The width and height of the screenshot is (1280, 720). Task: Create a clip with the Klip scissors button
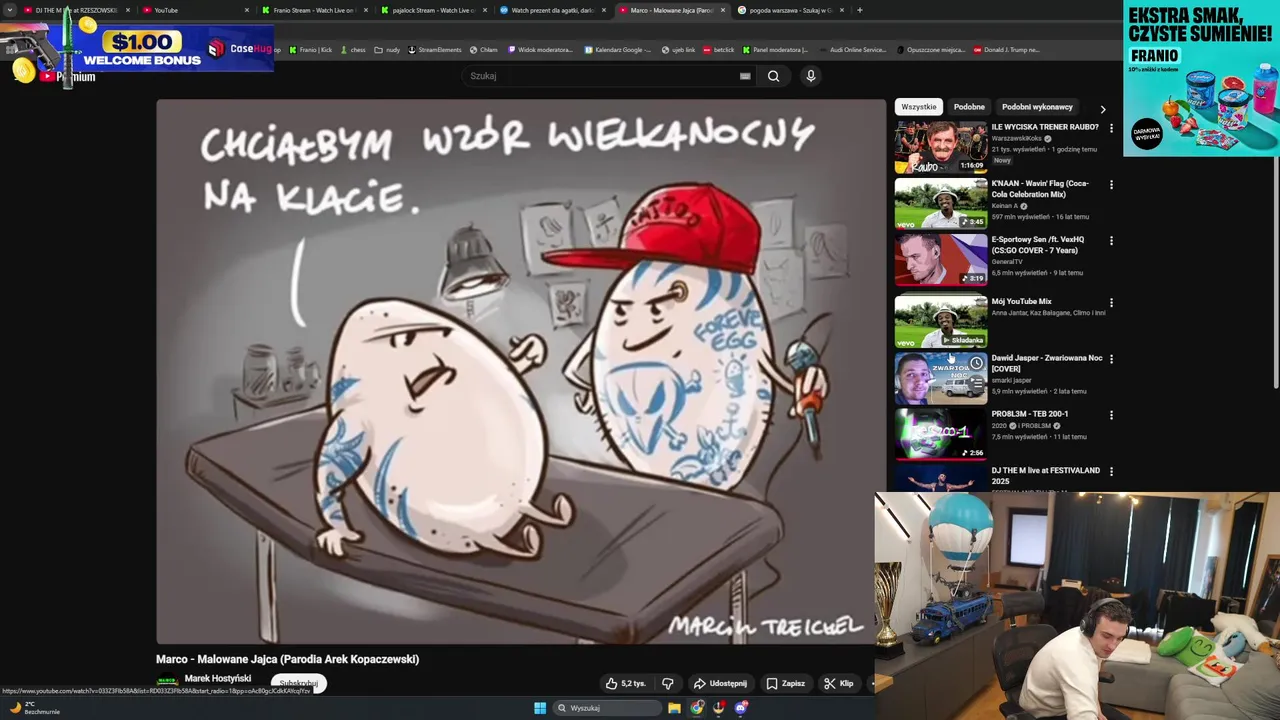[839, 684]
